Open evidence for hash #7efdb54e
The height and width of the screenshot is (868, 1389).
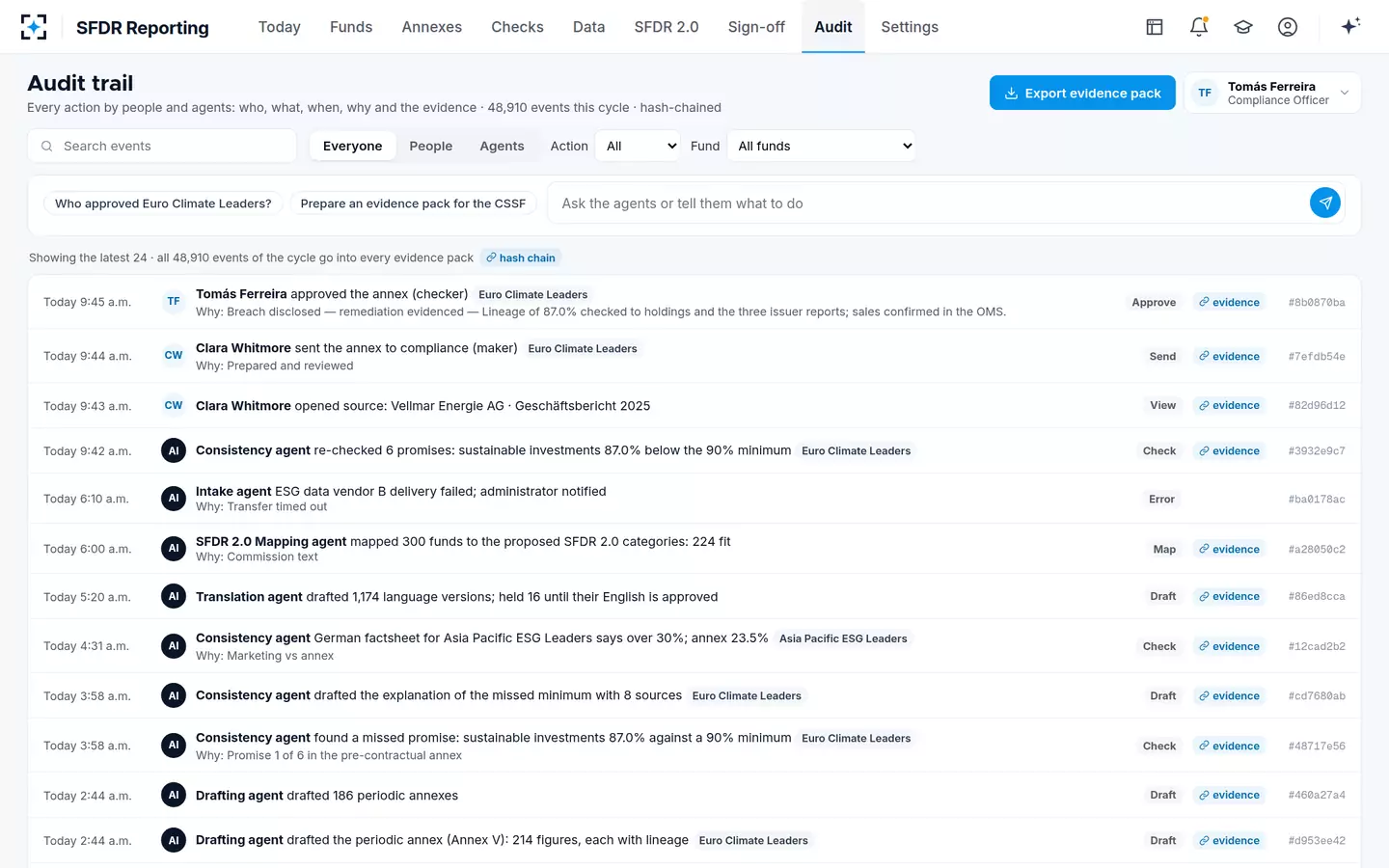pos(1230,357)
